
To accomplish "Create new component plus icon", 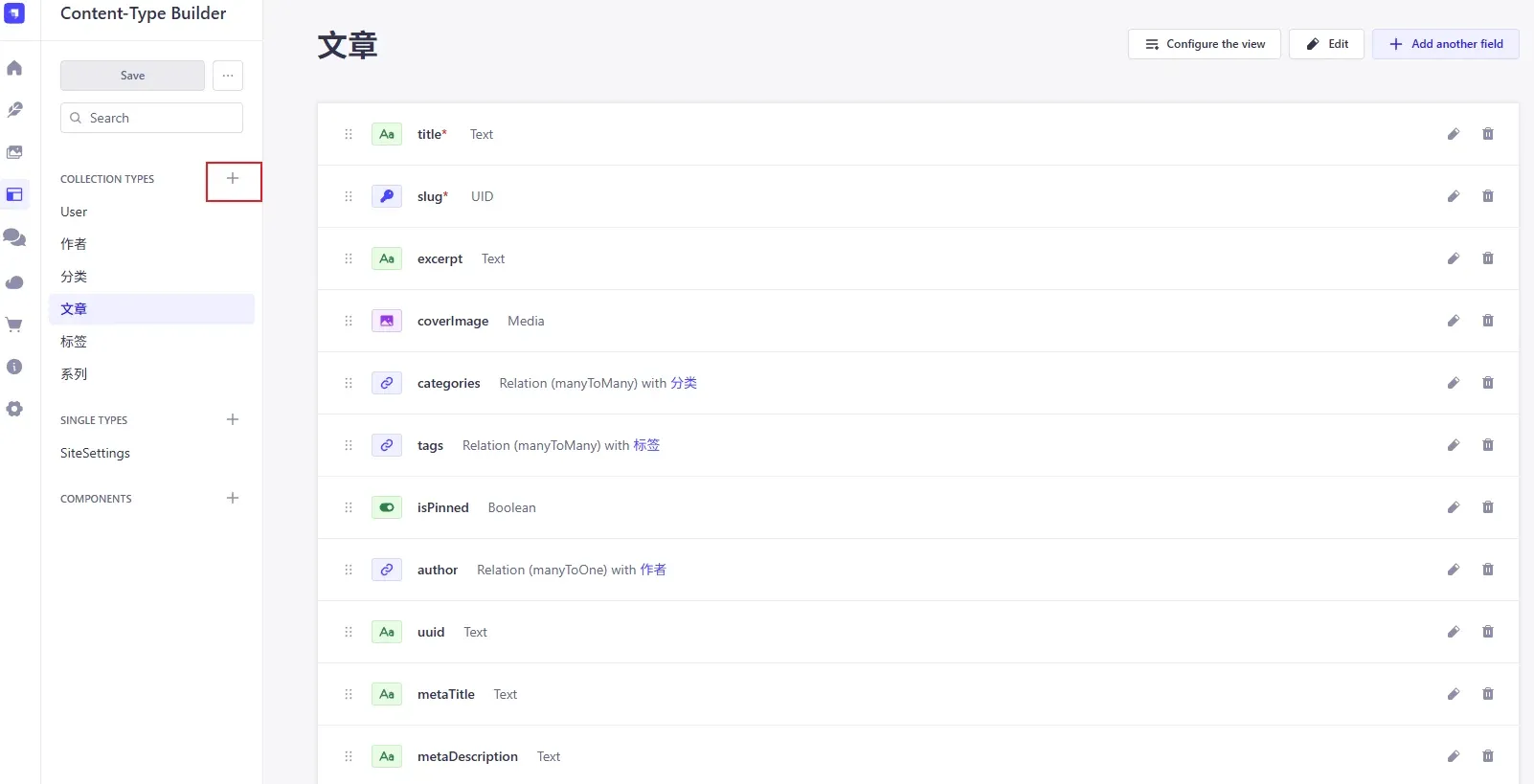I will point(233,498).
